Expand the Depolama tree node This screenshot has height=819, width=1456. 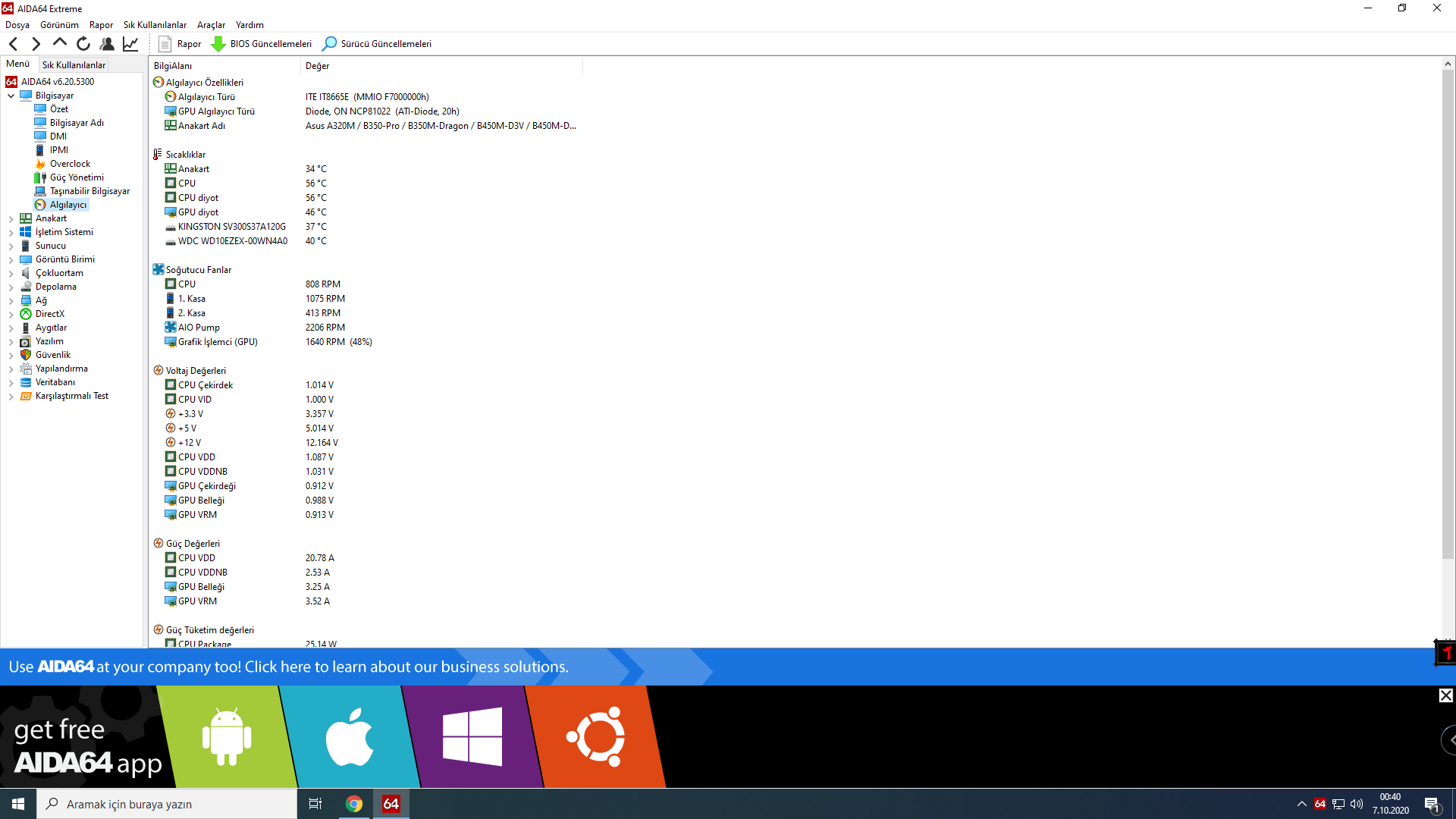[11, 287]
